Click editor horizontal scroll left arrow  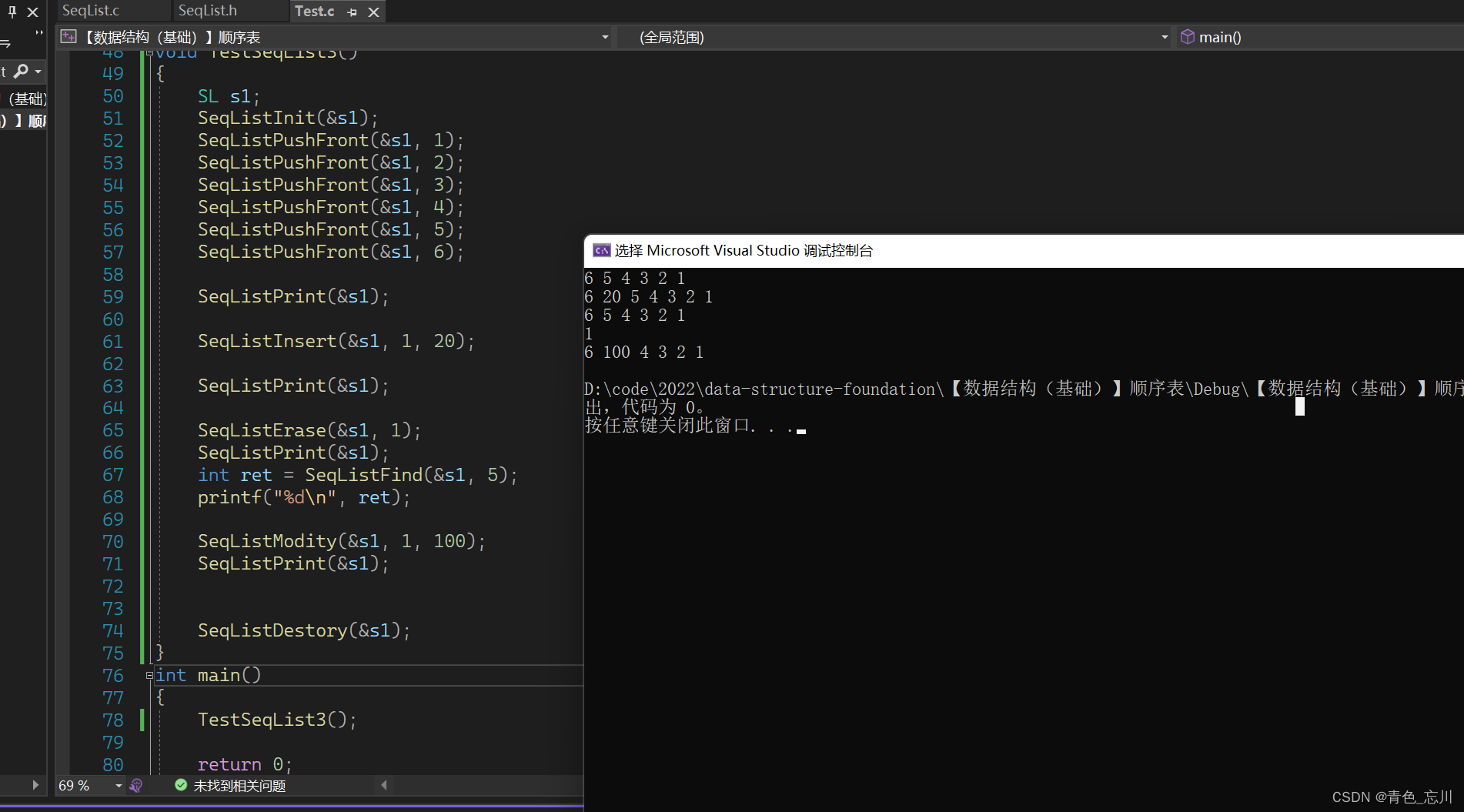(x=384, y=785)
